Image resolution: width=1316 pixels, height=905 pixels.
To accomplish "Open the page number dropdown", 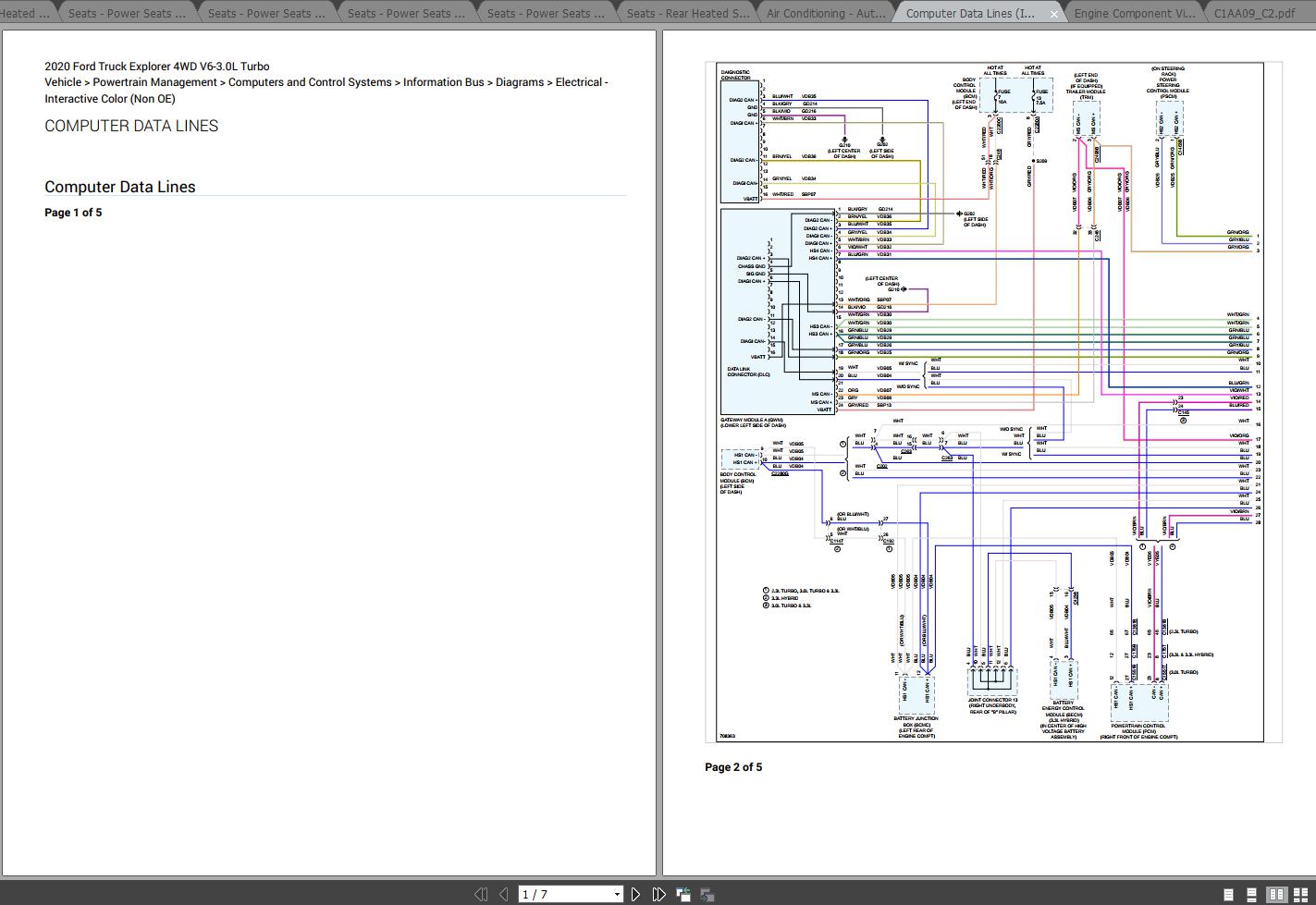I will coord(616,894).
